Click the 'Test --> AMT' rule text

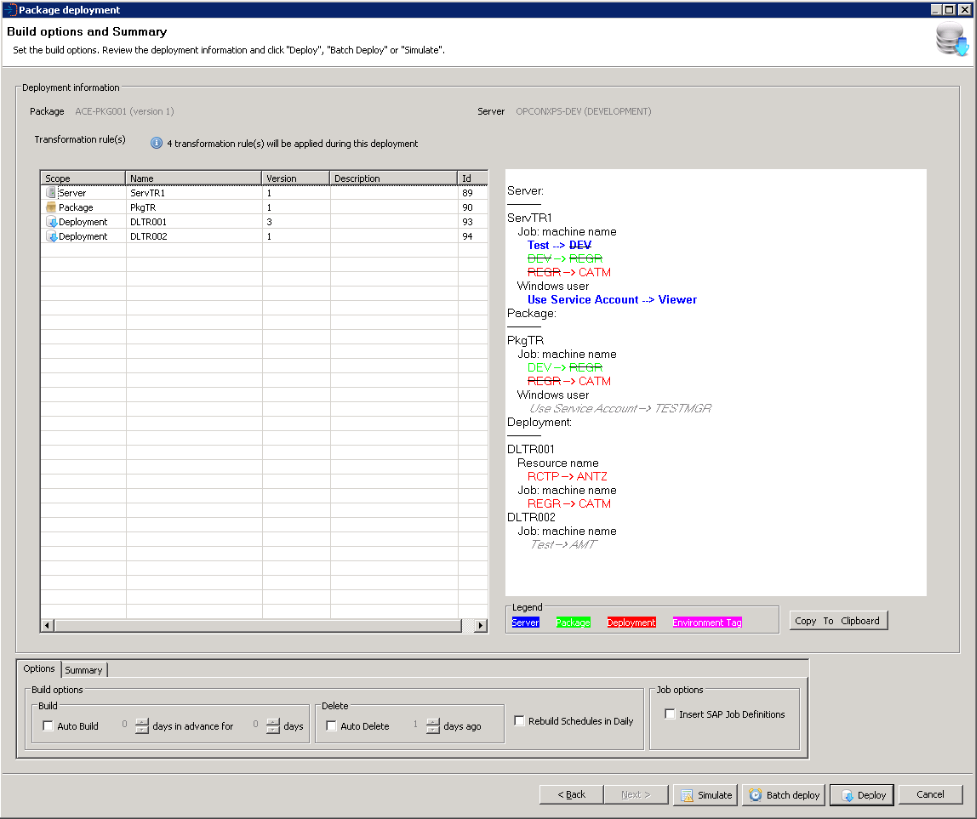[563, 545]
